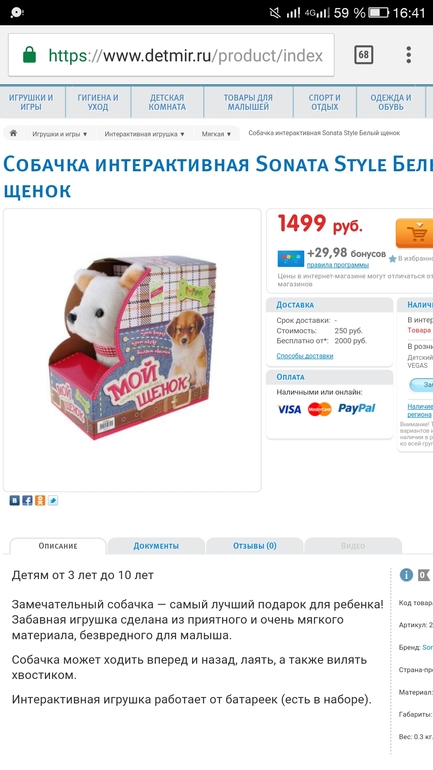Tap the browser address bar
This screenshot has width=433, height=770.
pyautogui.click(x=171, y=55)
